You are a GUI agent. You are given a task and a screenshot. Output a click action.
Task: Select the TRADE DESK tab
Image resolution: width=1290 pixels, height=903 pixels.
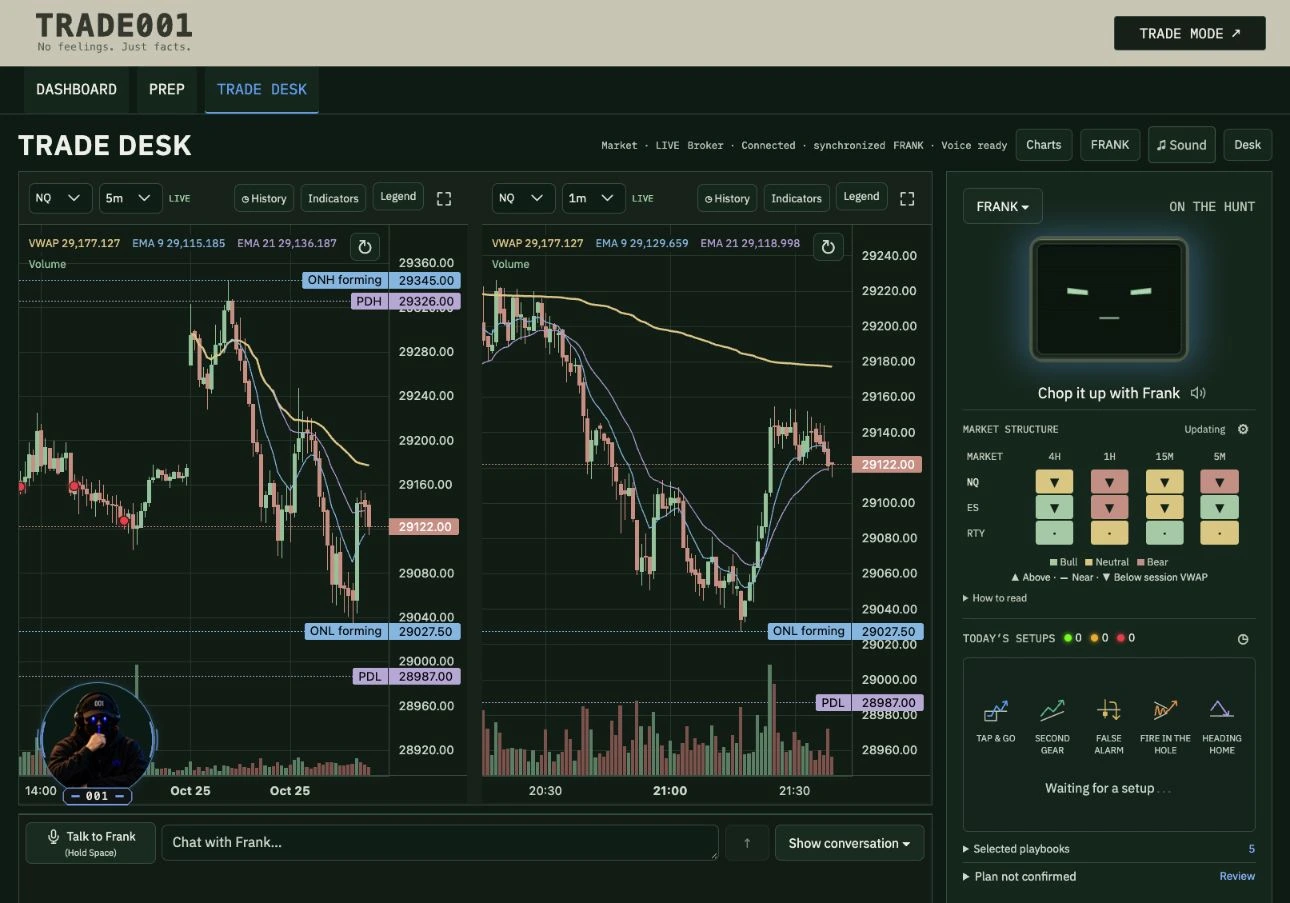point(262,89)
